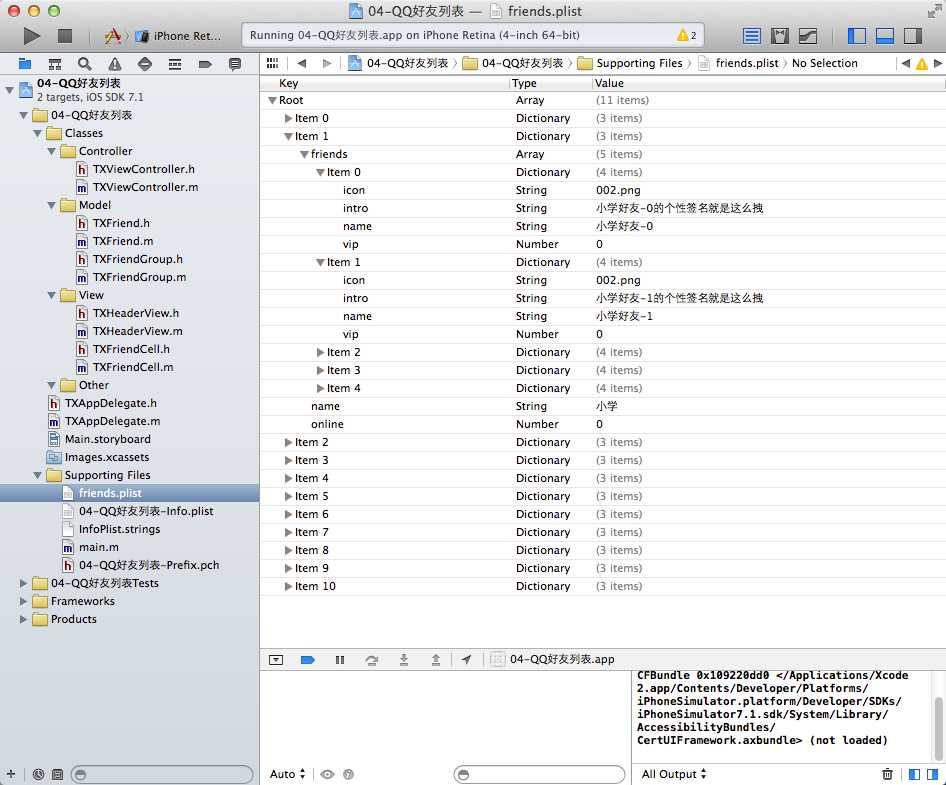Go back in editor history
The width and height of the screenshot is (946, 785).
[302, 63]
